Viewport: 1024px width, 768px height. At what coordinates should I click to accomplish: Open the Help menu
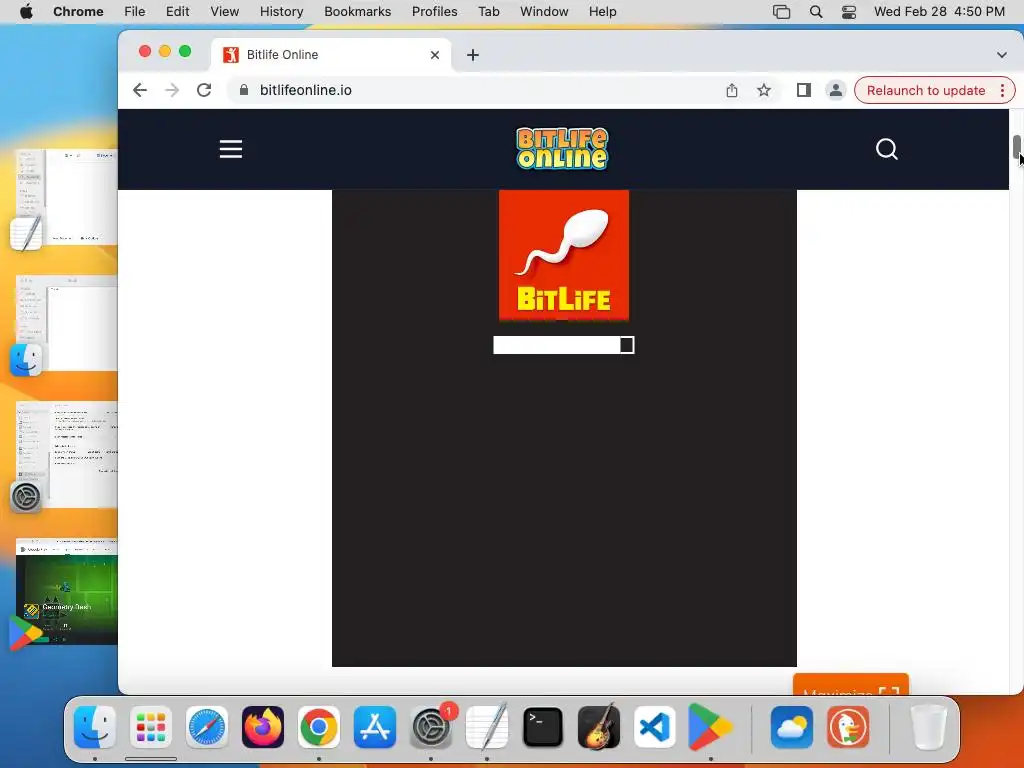pos(602,11)
